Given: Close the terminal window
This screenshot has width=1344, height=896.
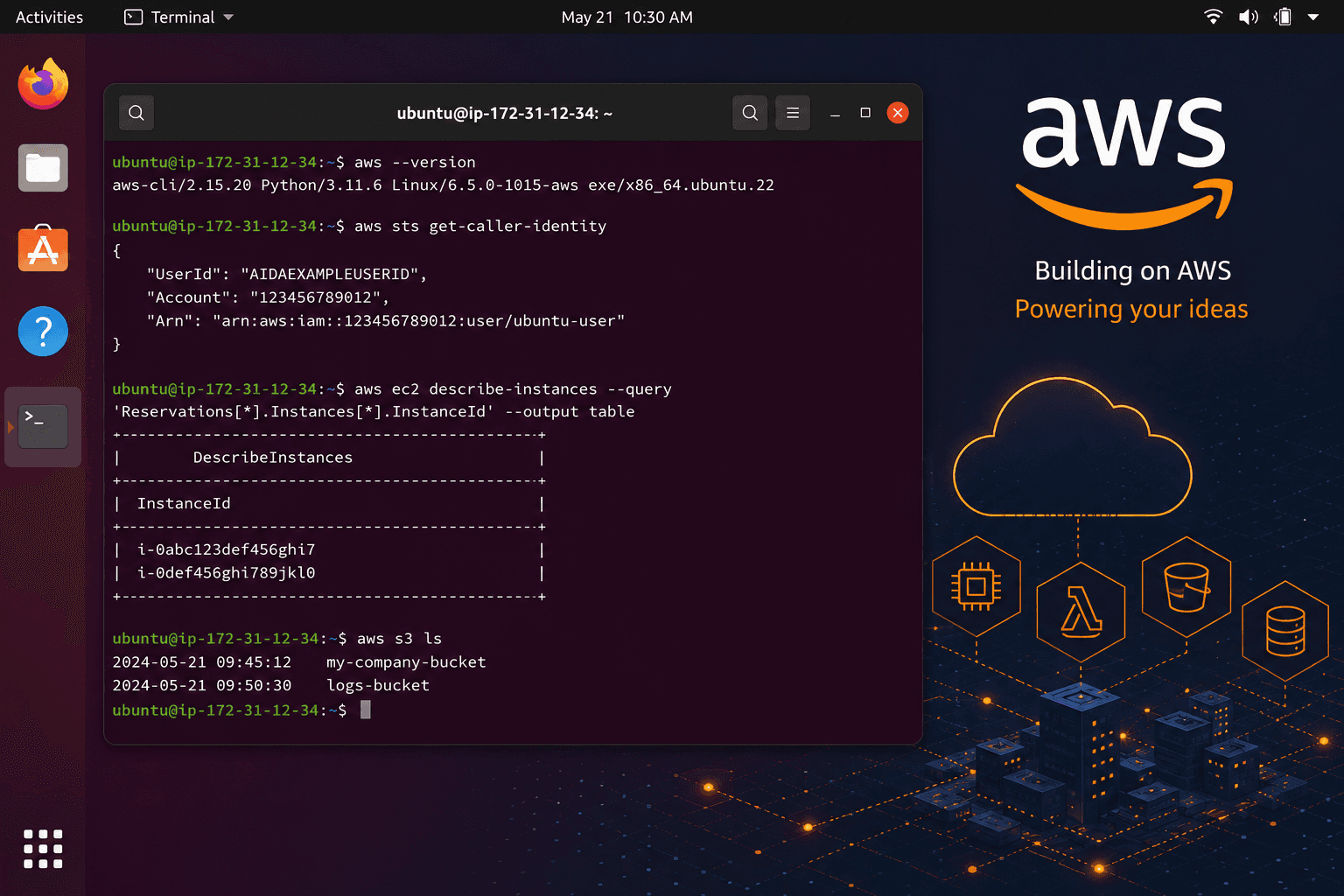Looking at the screenshot, I should coord(898,113).
